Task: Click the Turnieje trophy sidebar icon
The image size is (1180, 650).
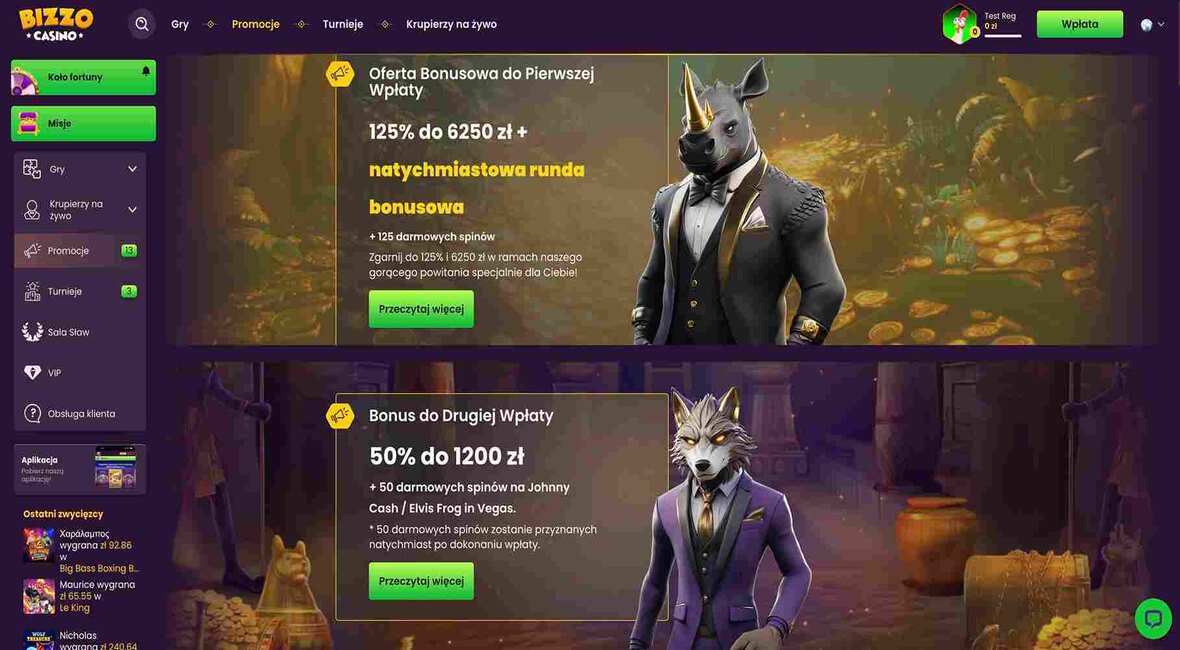Action: (32, 291)
